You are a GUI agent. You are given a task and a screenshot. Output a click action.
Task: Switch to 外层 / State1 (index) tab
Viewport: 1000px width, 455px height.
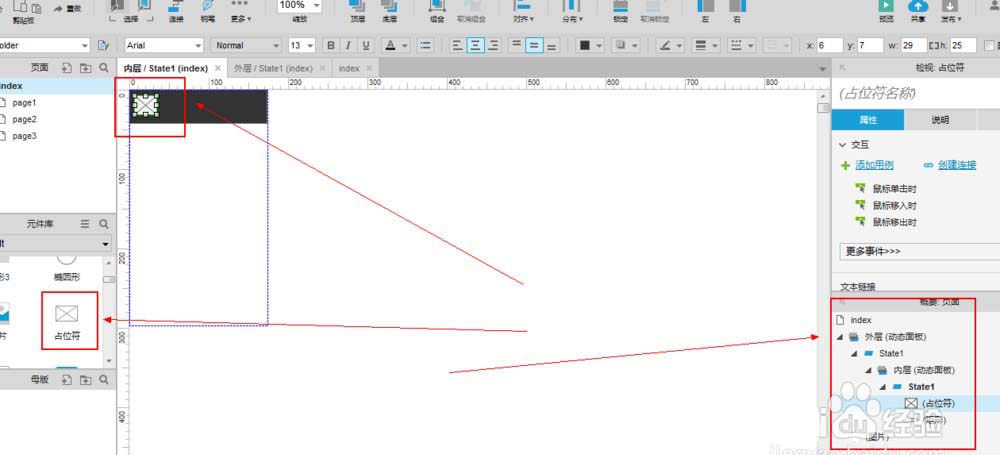273,68
